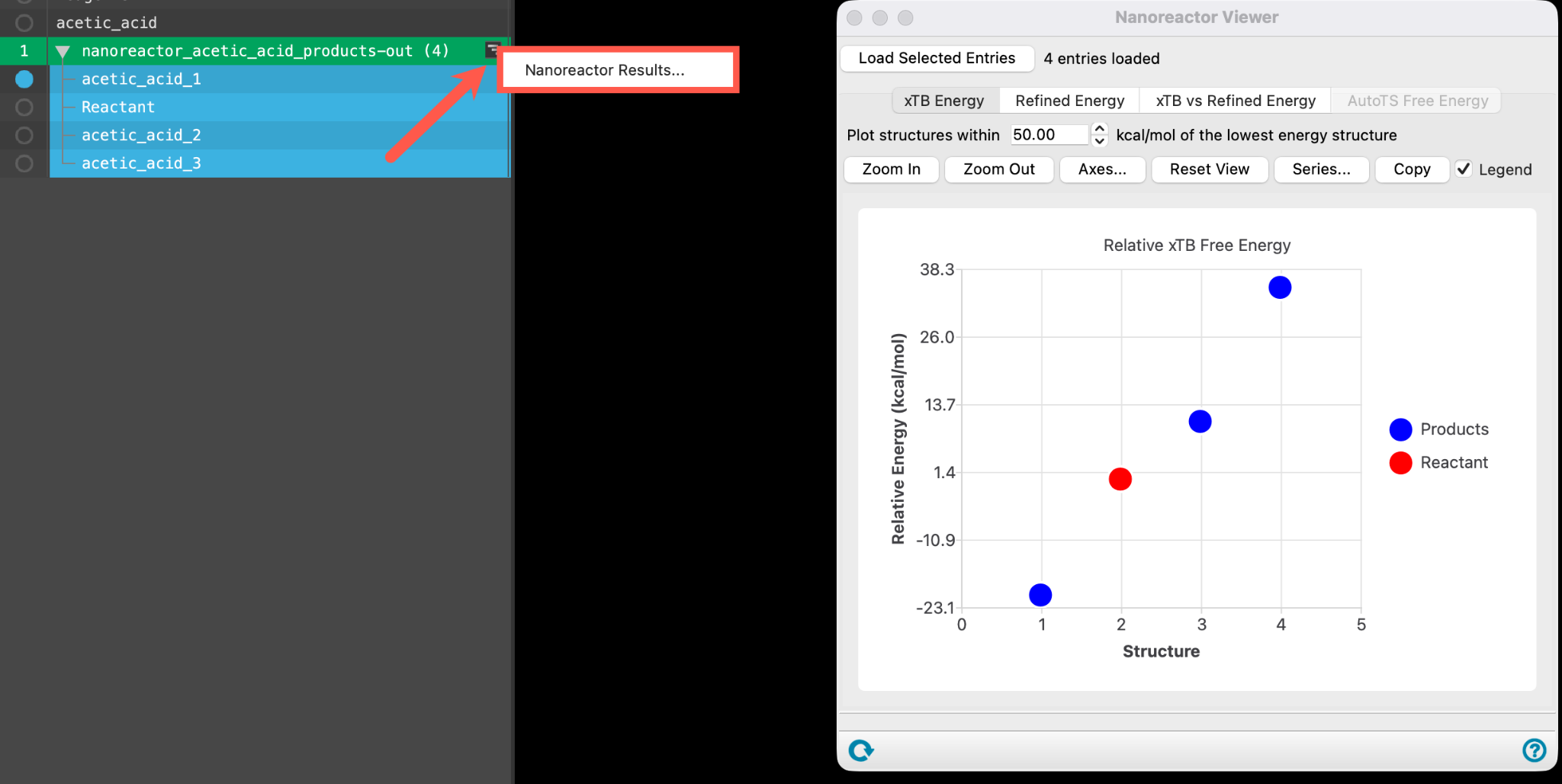Select the blue point at structure 3

(x=1200, y=421)
